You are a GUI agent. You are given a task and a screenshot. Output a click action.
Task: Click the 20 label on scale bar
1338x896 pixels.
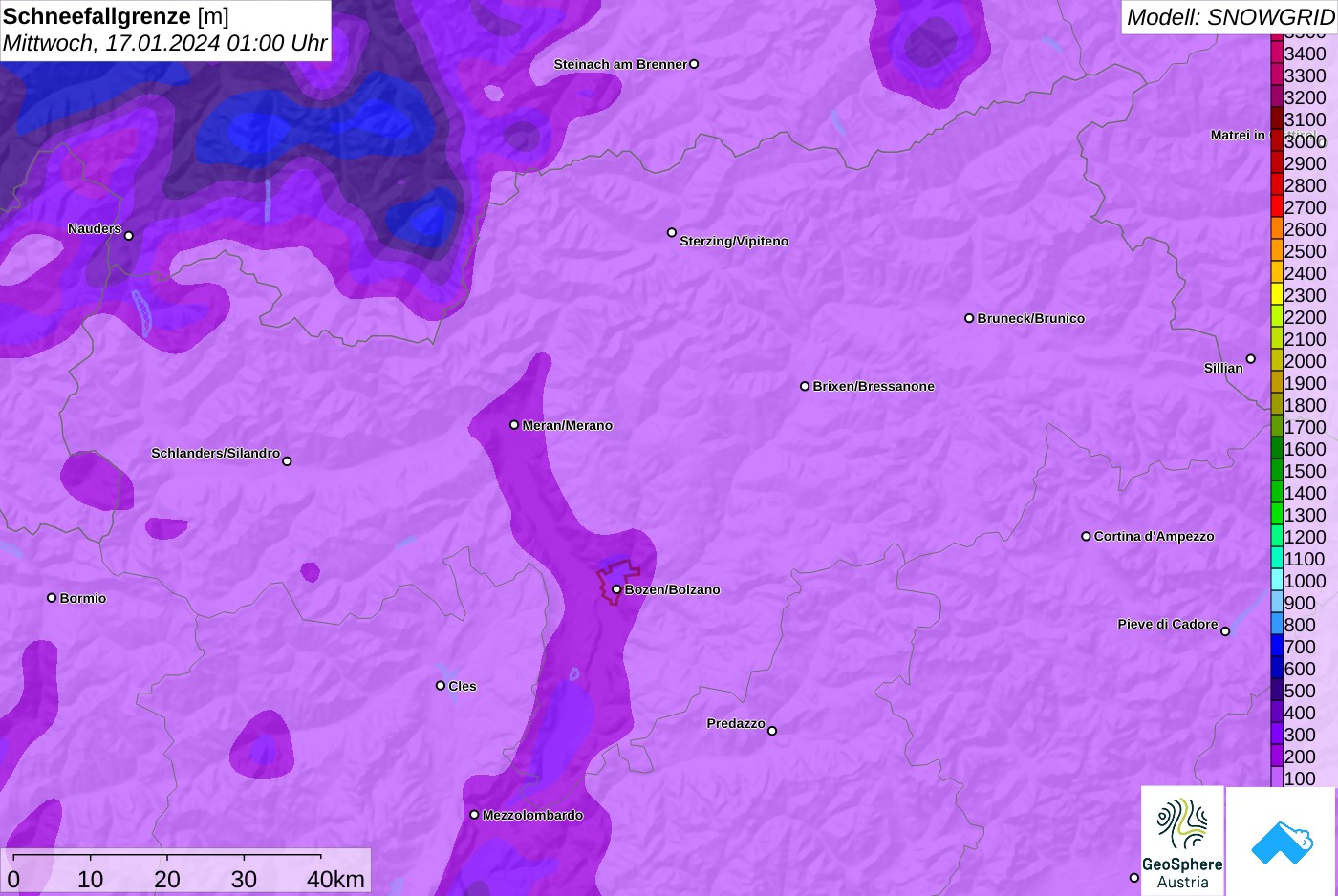[167, 879]
